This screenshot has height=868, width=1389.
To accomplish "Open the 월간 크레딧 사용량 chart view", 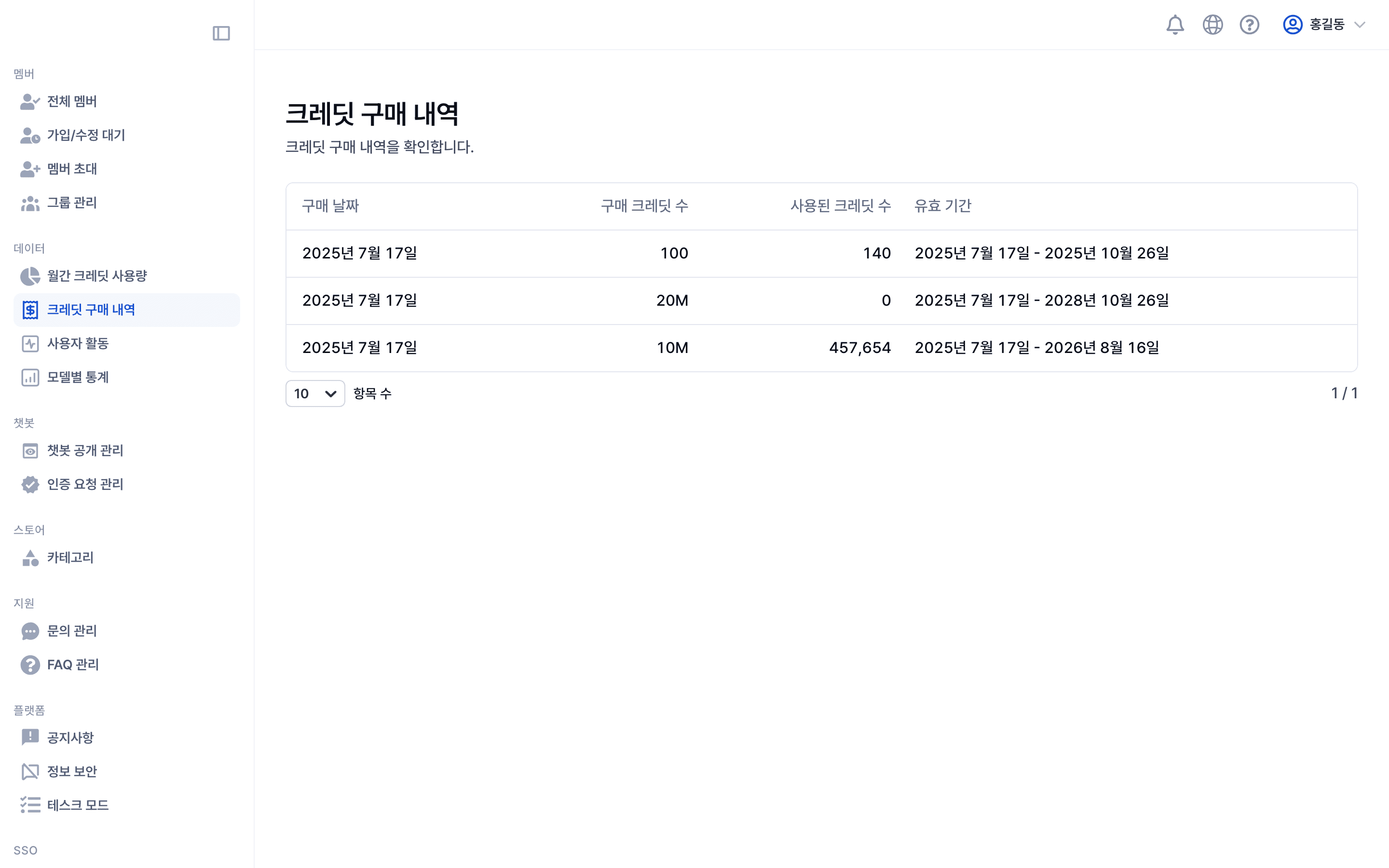I will 96,275.
